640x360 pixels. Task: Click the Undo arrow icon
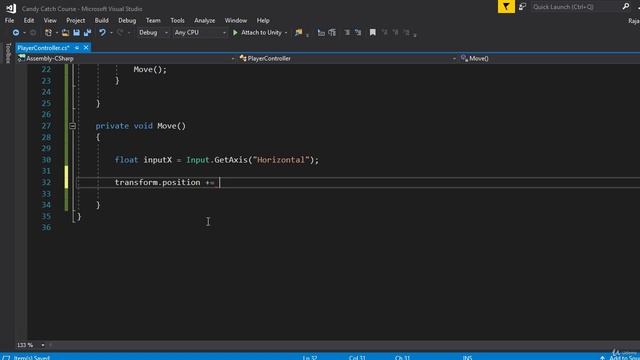(102, 33)
